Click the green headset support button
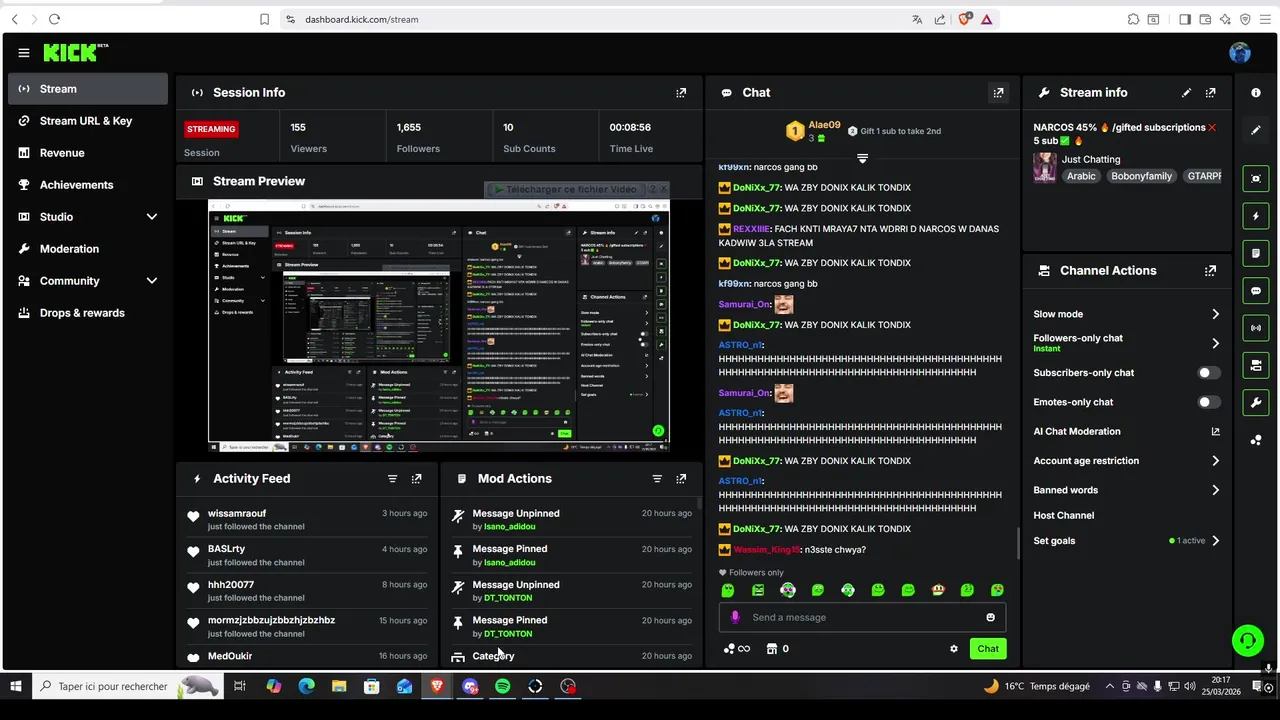The height and width of the screenshot is (720, 1280). 1247,640
